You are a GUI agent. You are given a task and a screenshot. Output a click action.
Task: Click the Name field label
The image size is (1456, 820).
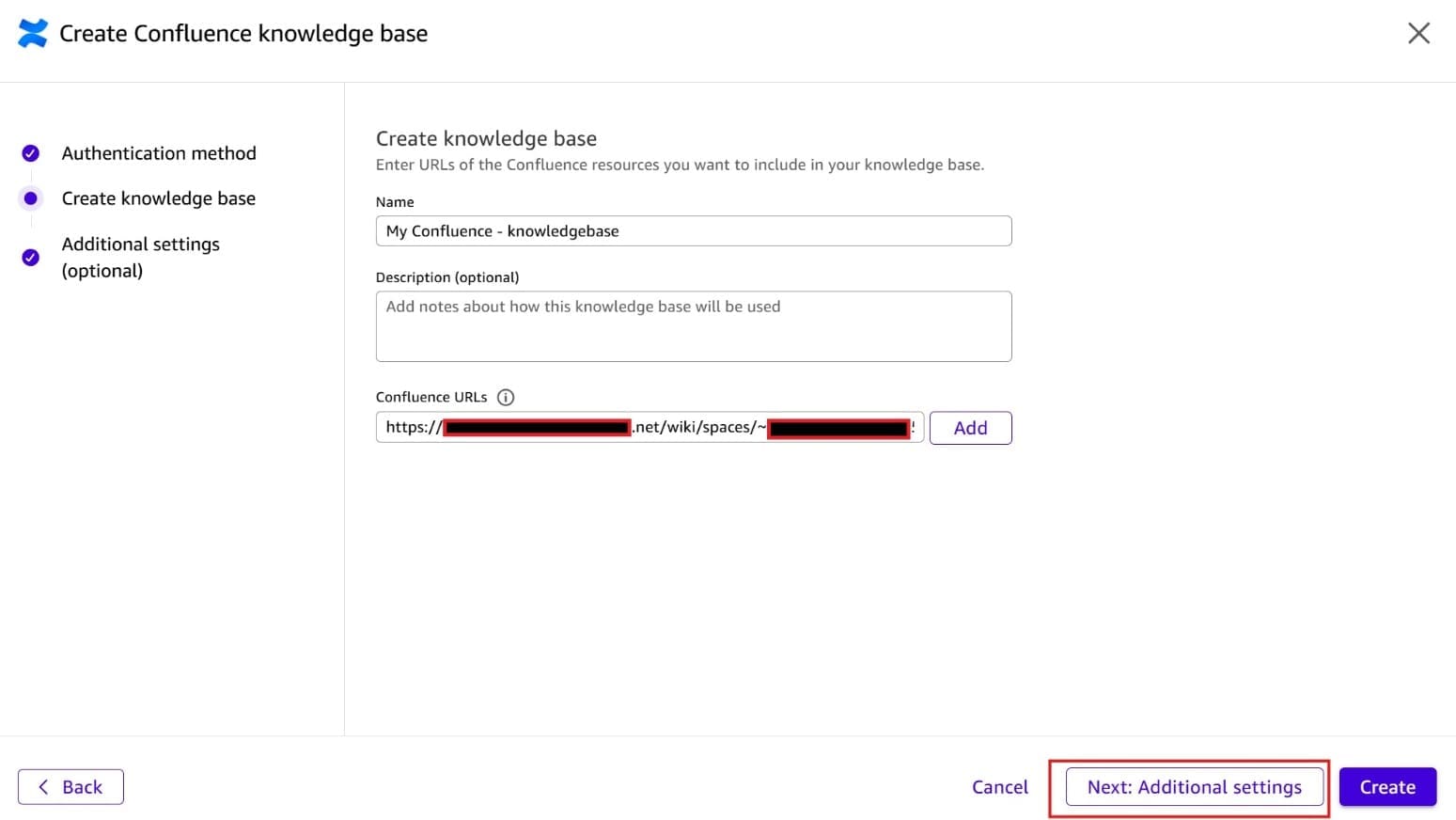(x=395, y=202)
